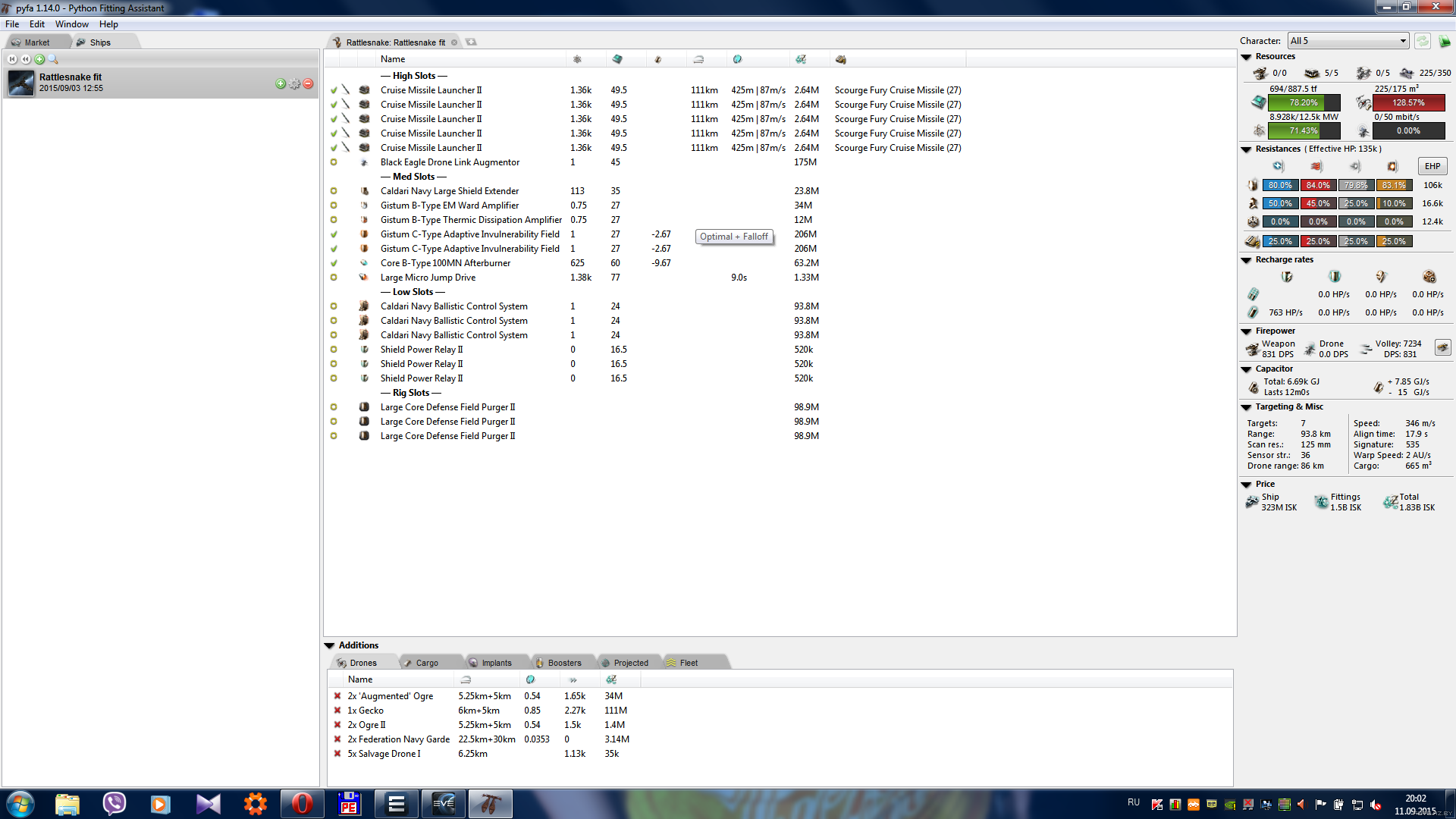Open Viber from the taskbar
This screenshot has height=819, width=1456.
point(115,804)
